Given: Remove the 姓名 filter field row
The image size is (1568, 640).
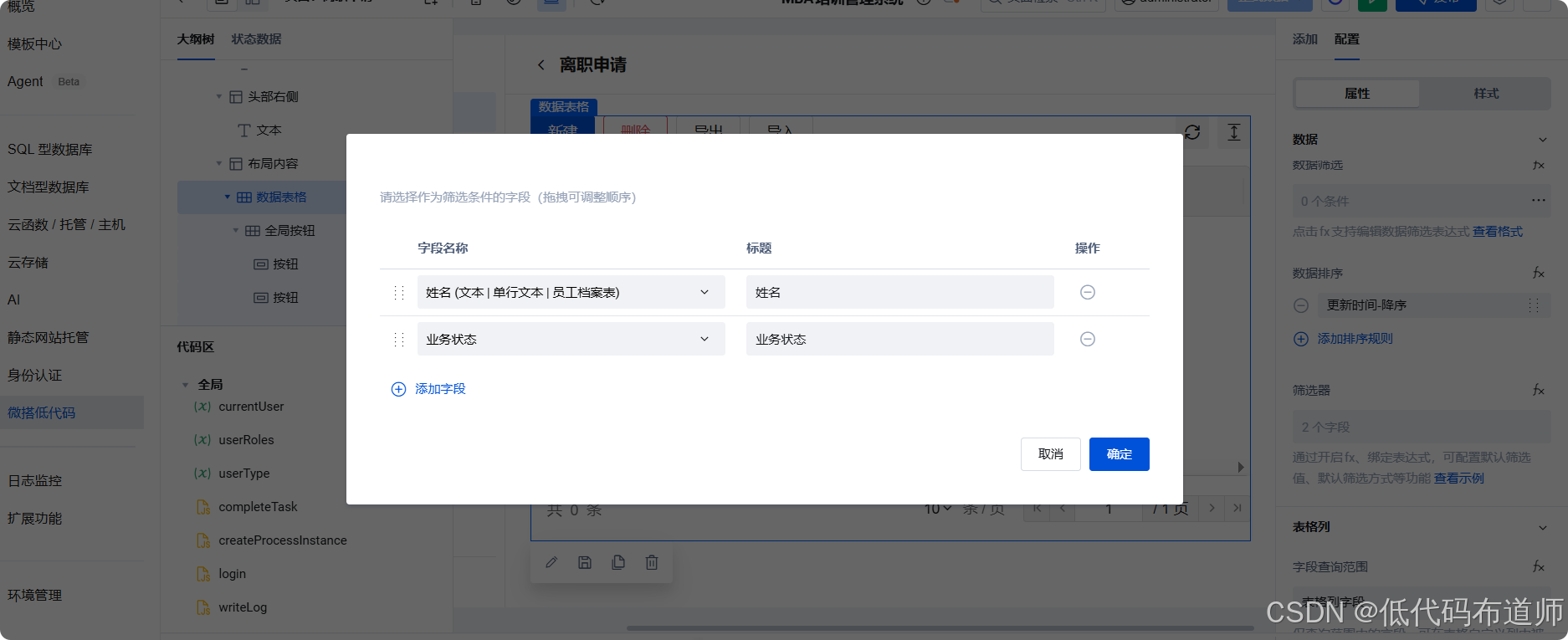Looking at the screenshot, I should tap(1087, 292).
